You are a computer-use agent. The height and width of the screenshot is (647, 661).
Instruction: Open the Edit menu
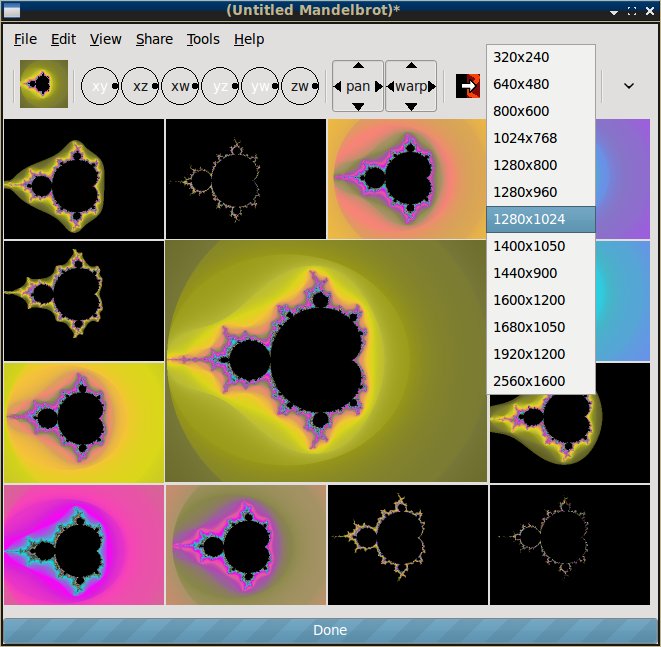click(63, 39)
